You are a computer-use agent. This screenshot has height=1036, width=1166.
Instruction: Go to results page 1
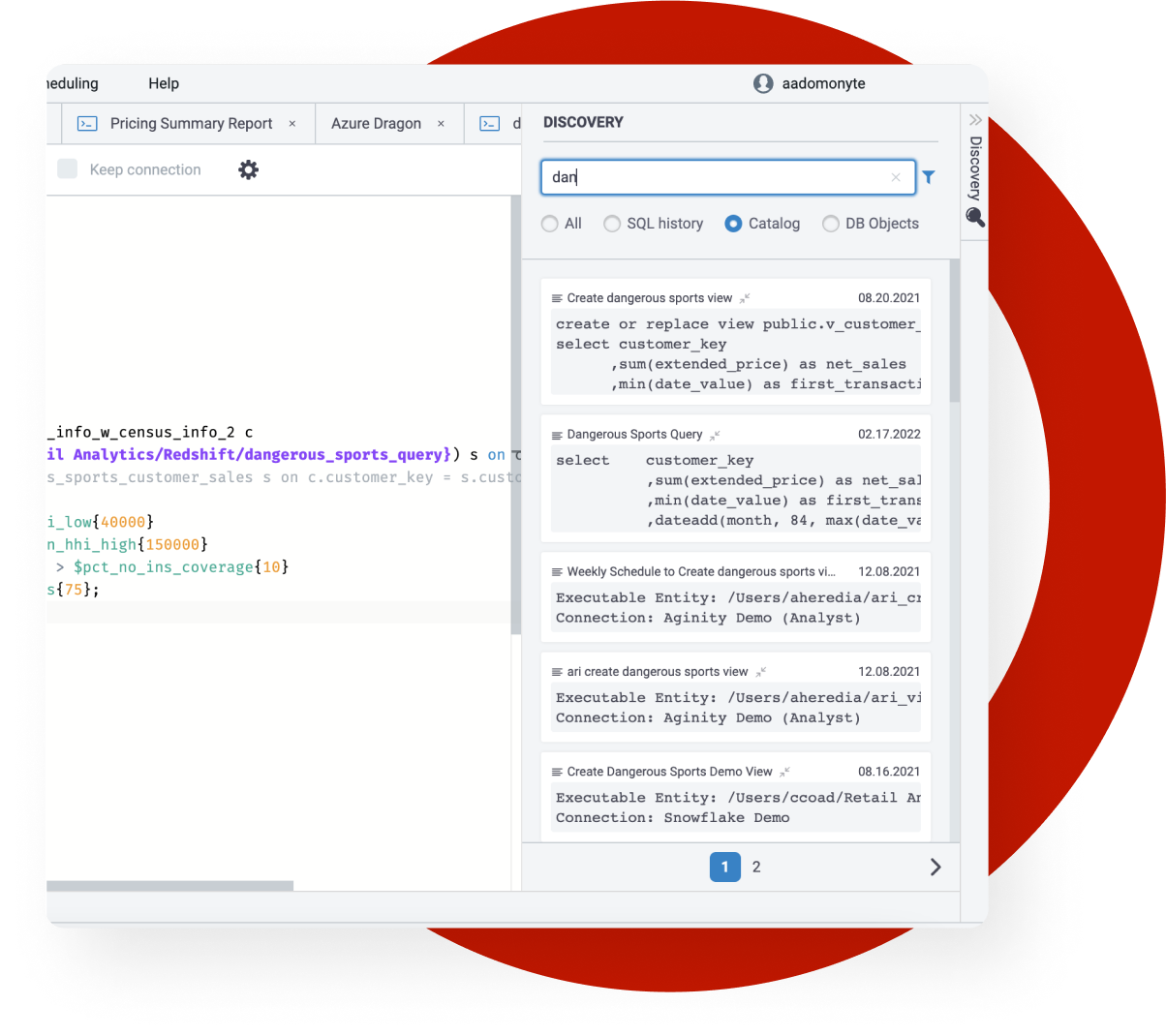[x=725, y=867]
